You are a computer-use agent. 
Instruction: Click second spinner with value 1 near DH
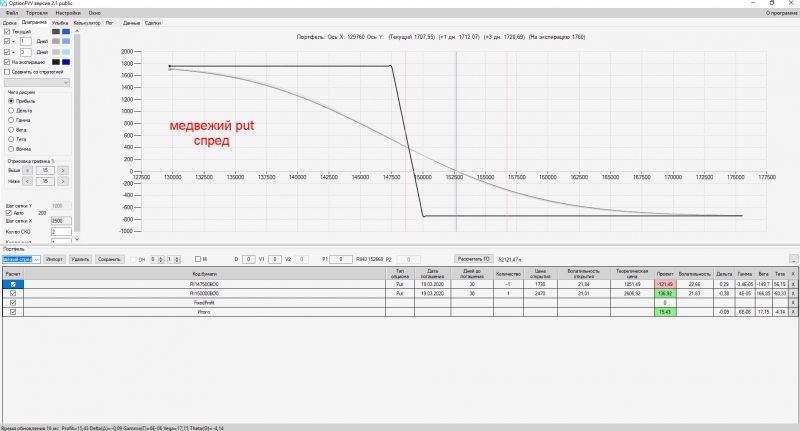point(174,259)
